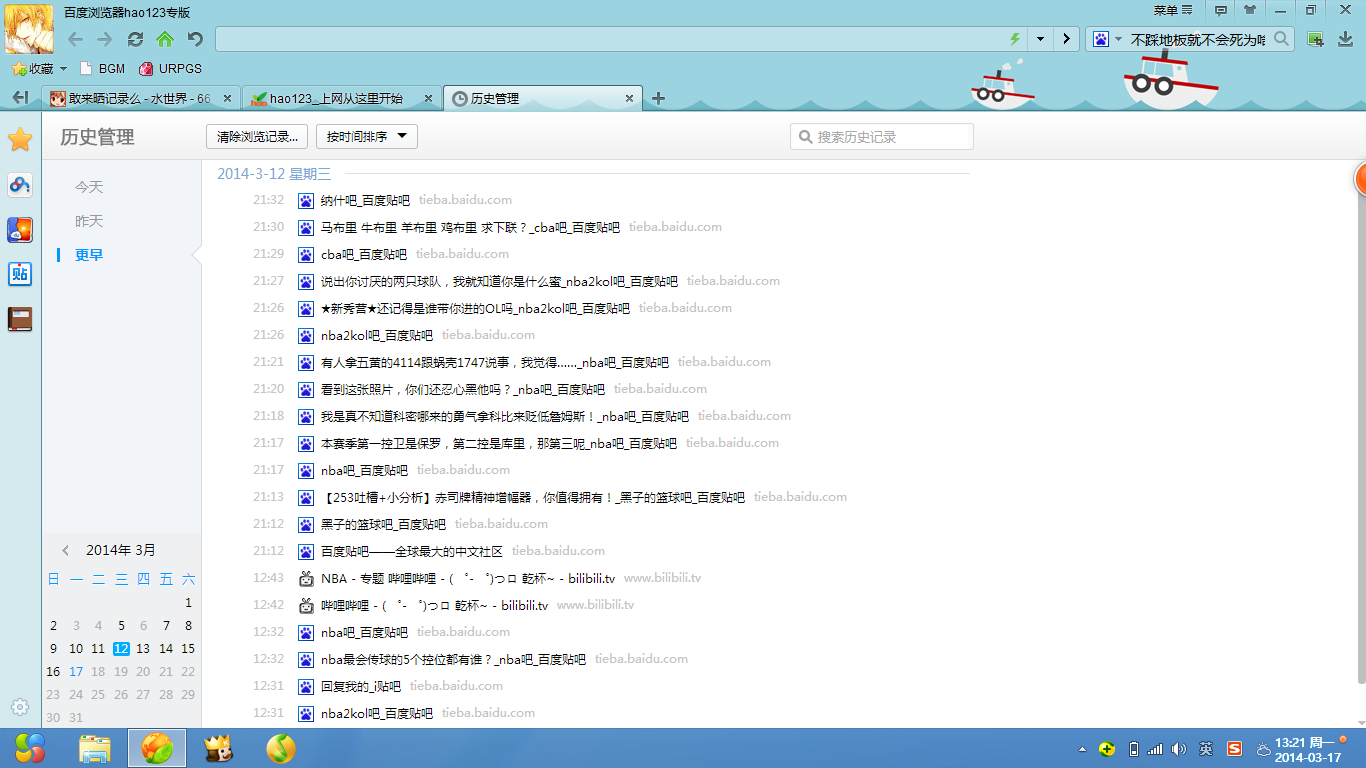Open the 按时间排序 sort dropdown
Image resolution: width=1366 pixels, height=768 pixels.
[367, 137]
